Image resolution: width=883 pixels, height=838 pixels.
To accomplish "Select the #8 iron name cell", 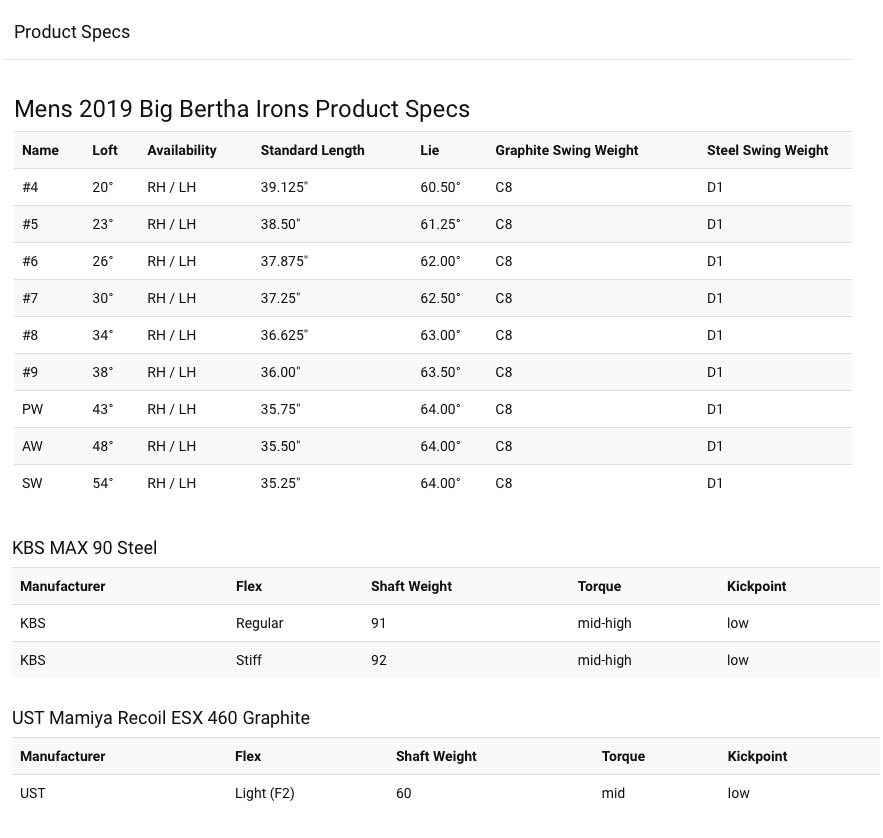I will tap(30, 335).
